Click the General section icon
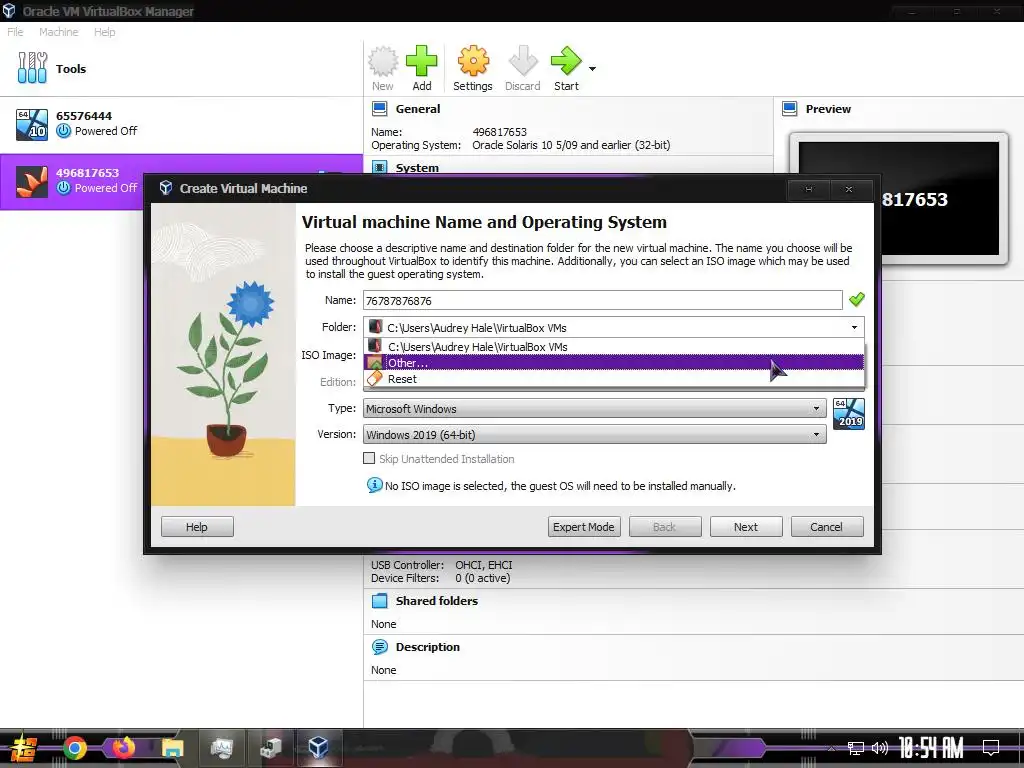The width and height of the screenshot is (1024, 768). [379, 109]
